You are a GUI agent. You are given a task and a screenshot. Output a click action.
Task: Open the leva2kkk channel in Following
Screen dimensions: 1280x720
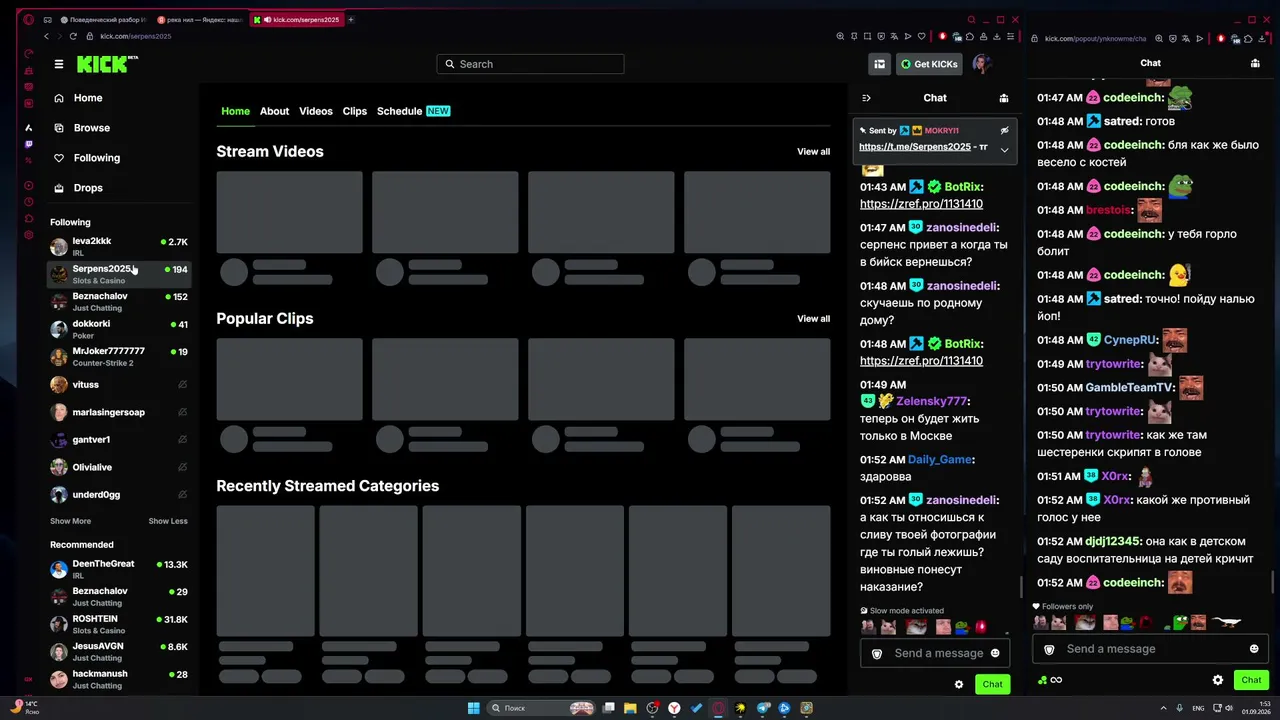(x=120, y=246)
